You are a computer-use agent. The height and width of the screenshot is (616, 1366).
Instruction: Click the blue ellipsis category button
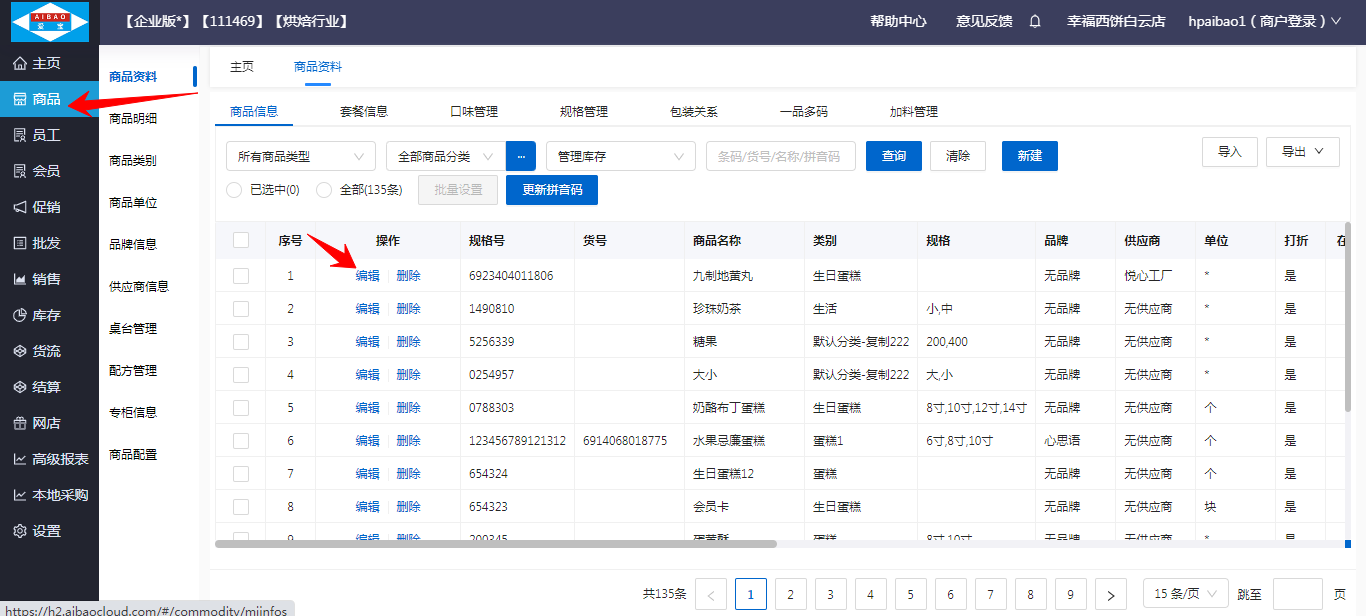point(521,156)
